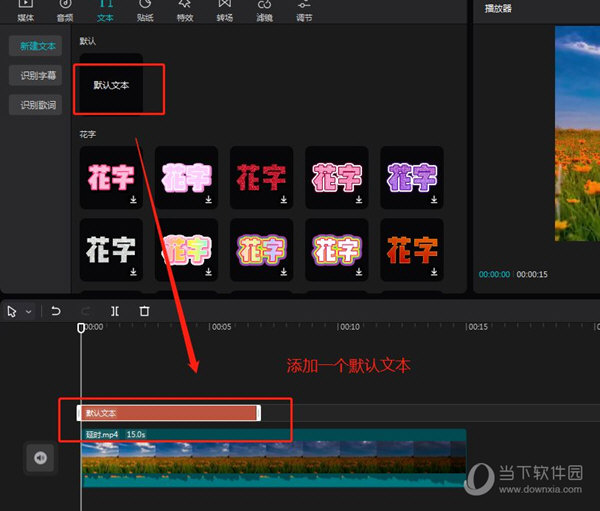
Task: Open the 转场 (Transitions) icon
Action: 225,10
